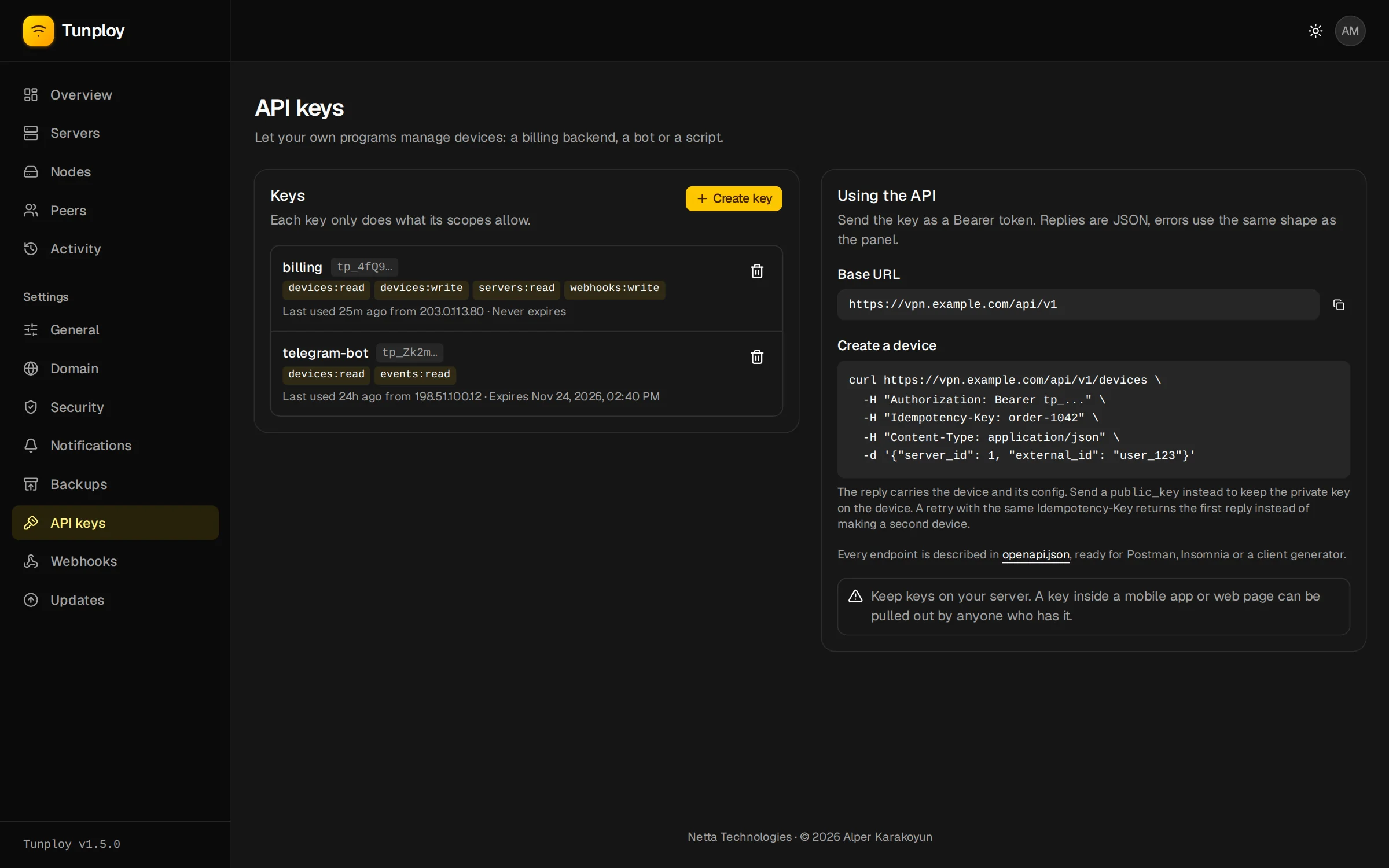The height and width of the screenshot is (868, 1389).
Task: Click the billing key name
Action: (302, 267)
